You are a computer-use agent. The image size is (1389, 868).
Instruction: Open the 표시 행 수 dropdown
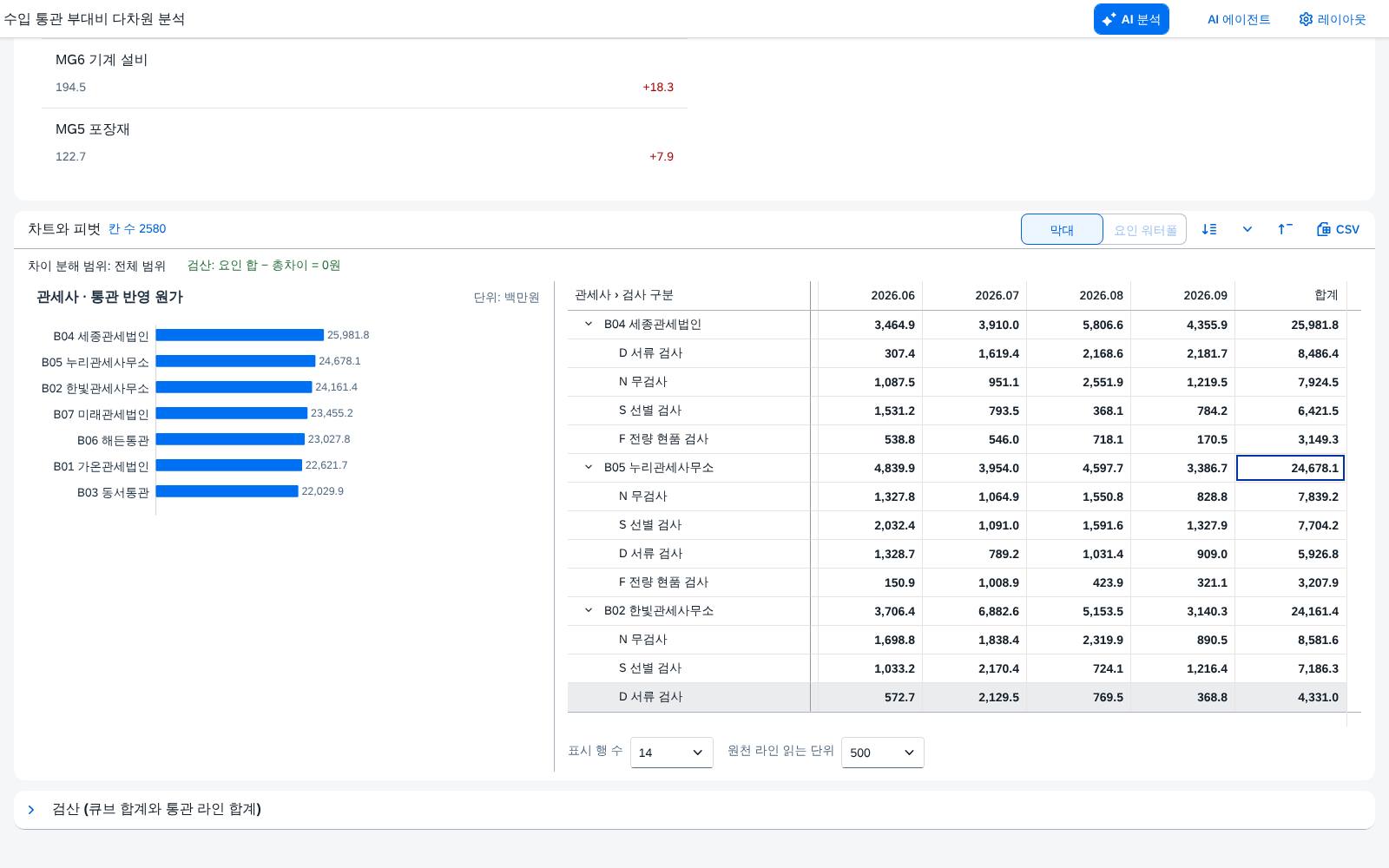coord(671,753)
